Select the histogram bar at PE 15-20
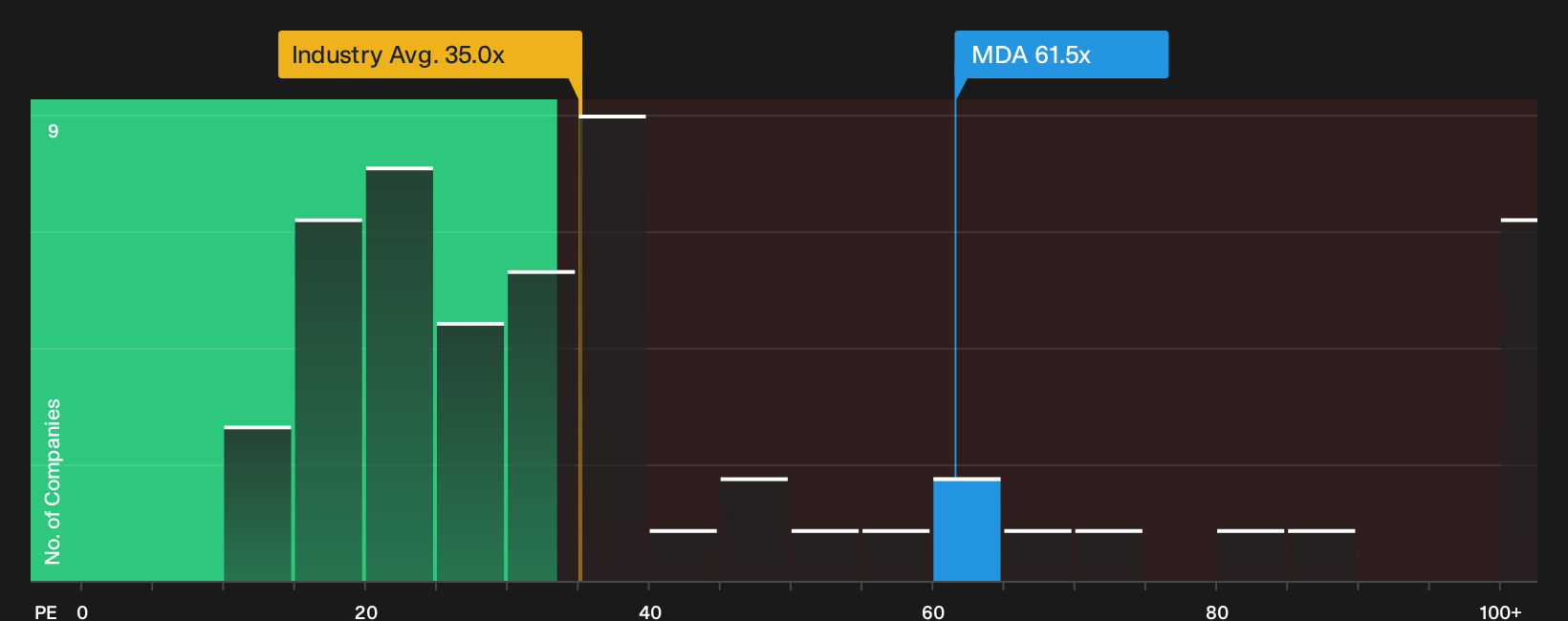 (329, 400)
